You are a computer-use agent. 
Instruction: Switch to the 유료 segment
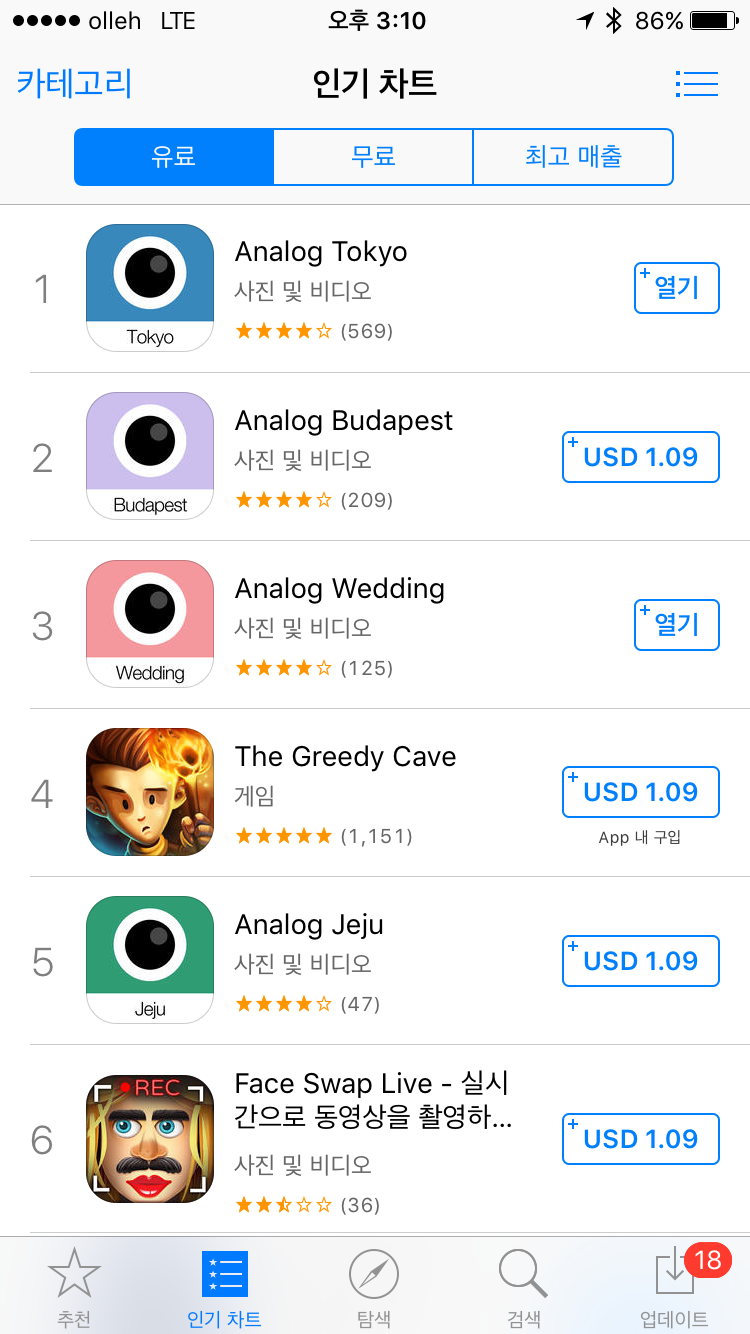coord(174,157)
